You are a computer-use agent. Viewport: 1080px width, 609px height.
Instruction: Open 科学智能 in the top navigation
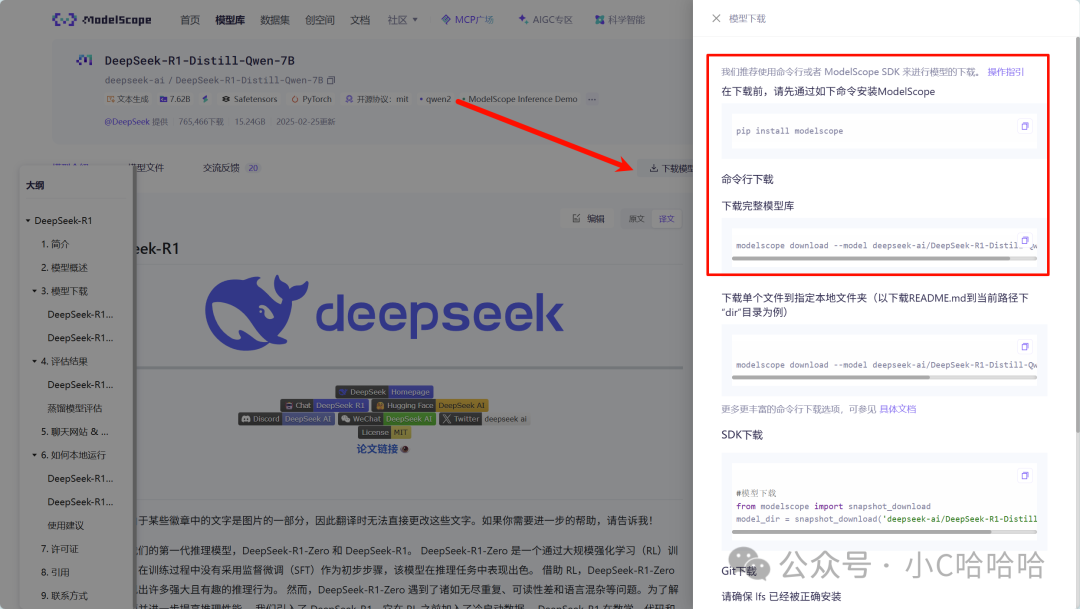[620, 20]
